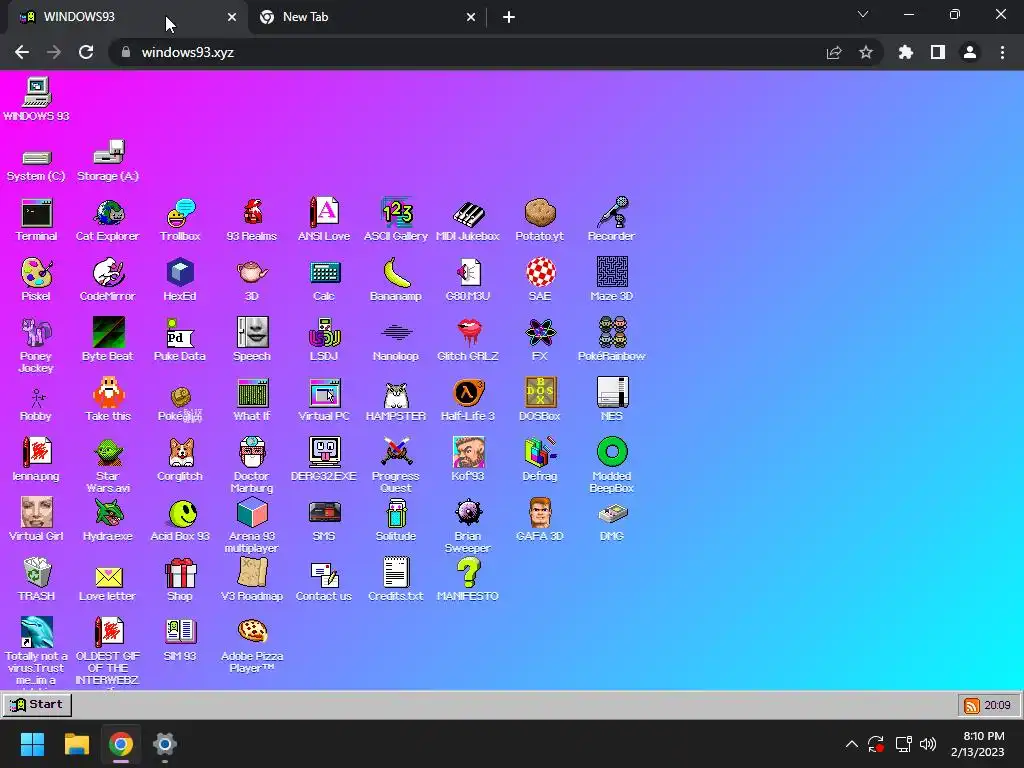The image size is (1024, 768).
Task: Open the FX atom icon
Action: click(x=540, y=340)
